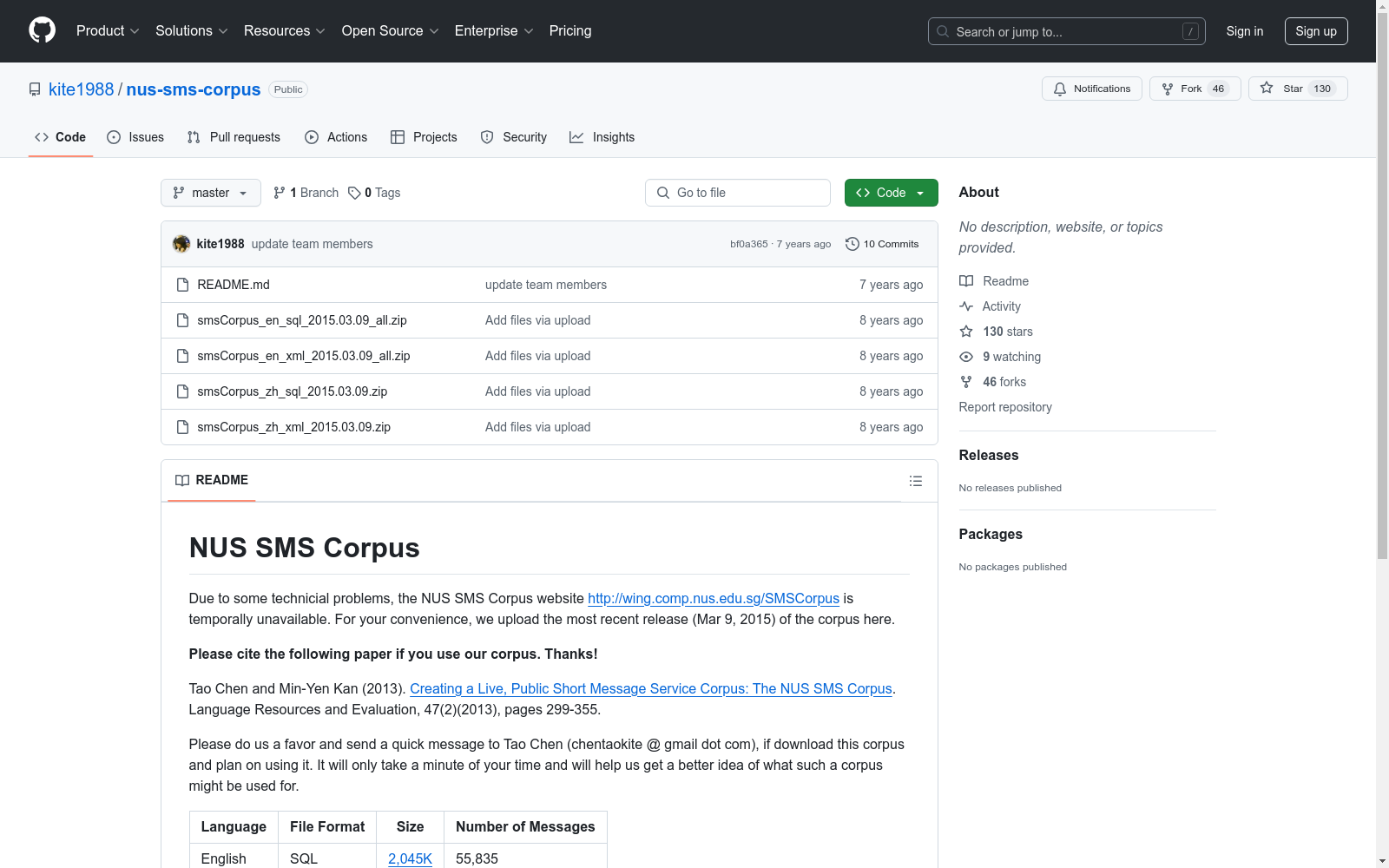Click the book icon in README header
The image size is (1389, 868).
point(182,480)
